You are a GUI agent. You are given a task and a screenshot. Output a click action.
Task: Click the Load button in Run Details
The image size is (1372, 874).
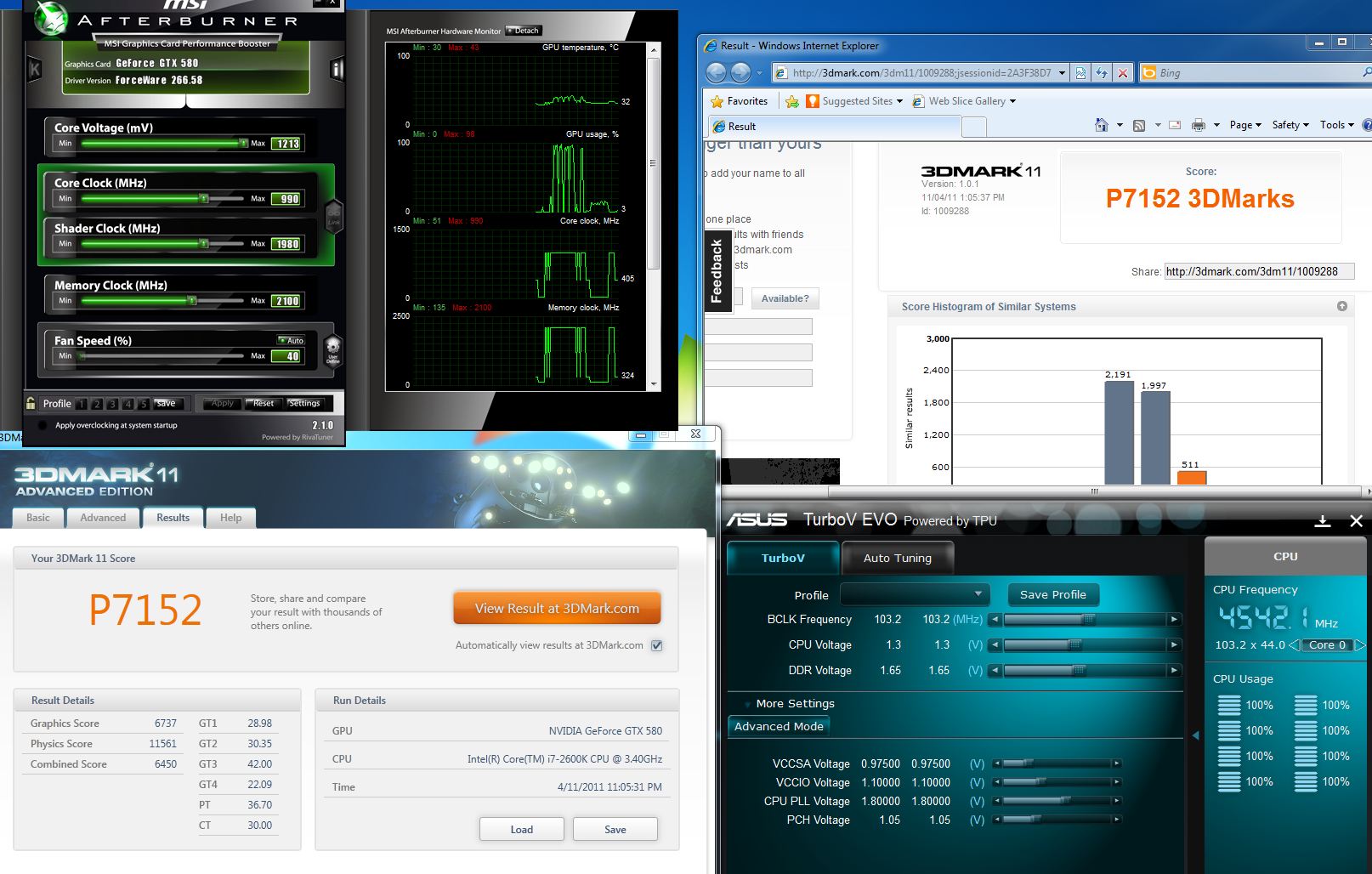click(522, 830)
